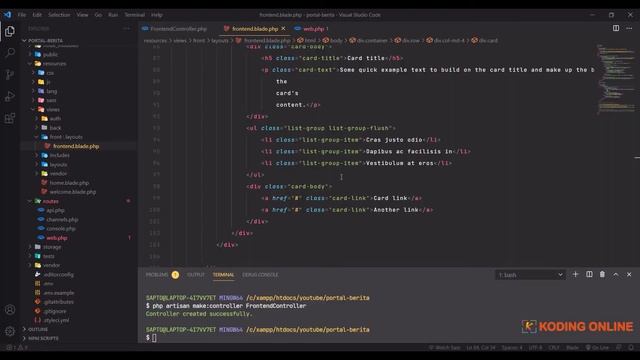Click the UTF-8 encoding indicator
This screenshot has height=360, width=640.
[x=536, y=347]
